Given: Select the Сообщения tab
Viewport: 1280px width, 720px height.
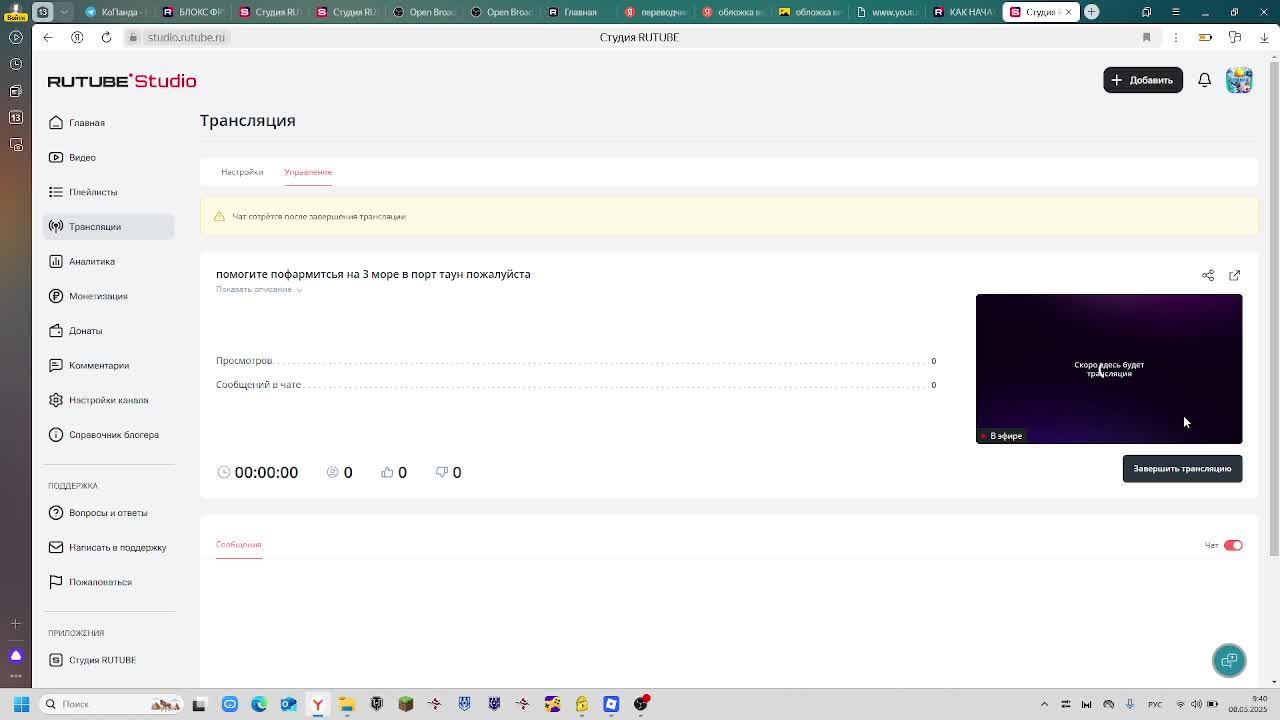Looking at the screenshot, I should point(238,545).
